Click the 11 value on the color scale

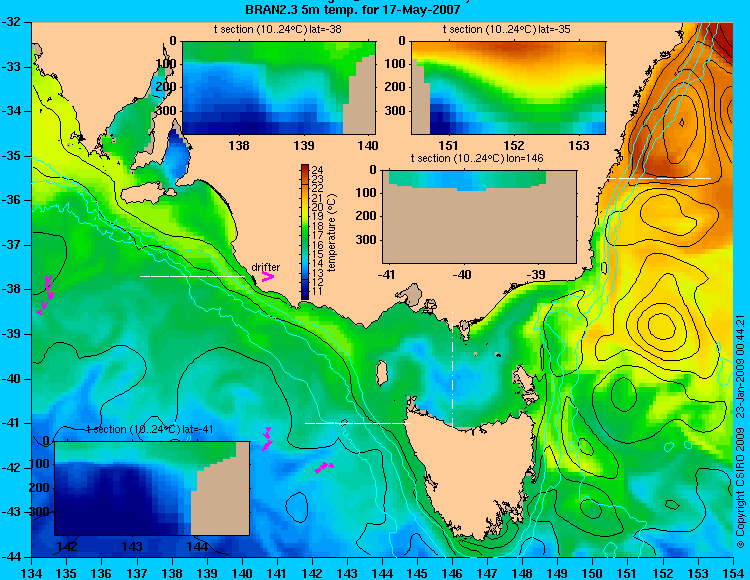(x=317, y=292)
